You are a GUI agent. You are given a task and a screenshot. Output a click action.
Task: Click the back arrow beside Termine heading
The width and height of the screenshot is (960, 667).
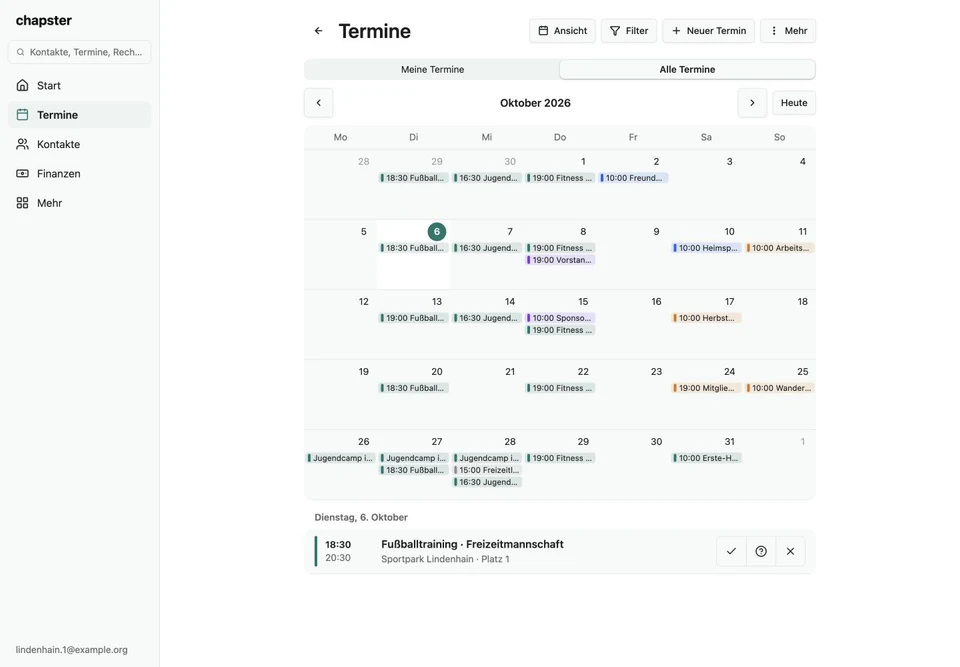[318, 31]
